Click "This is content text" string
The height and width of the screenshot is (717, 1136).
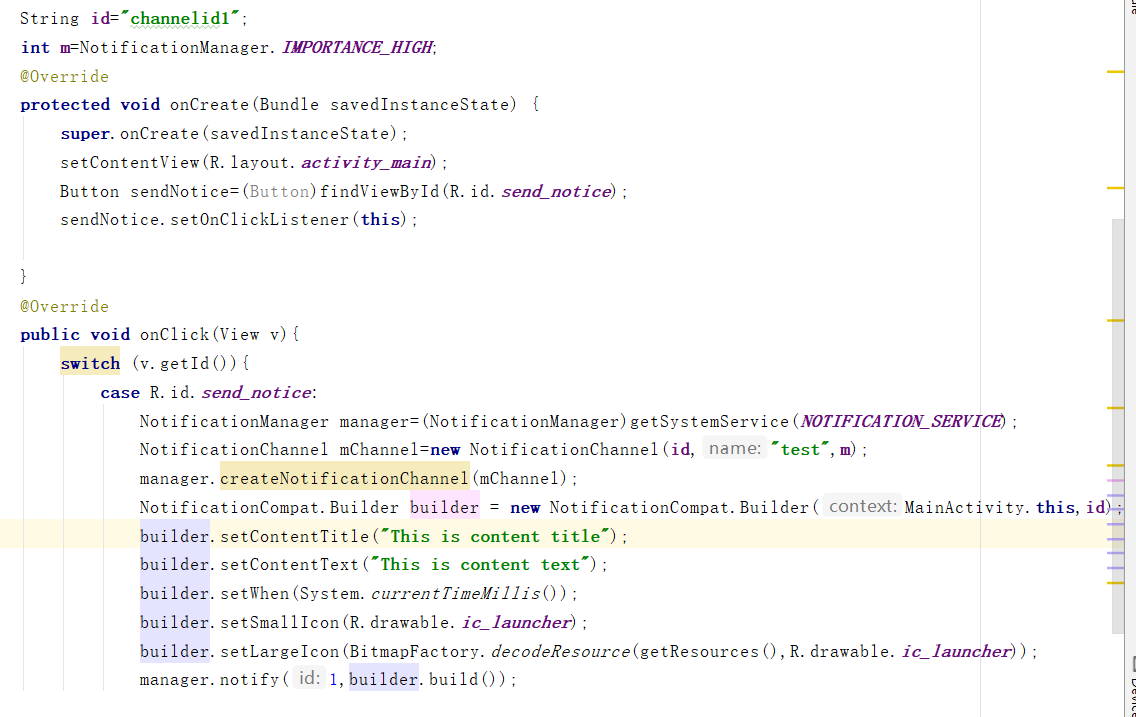480,564
